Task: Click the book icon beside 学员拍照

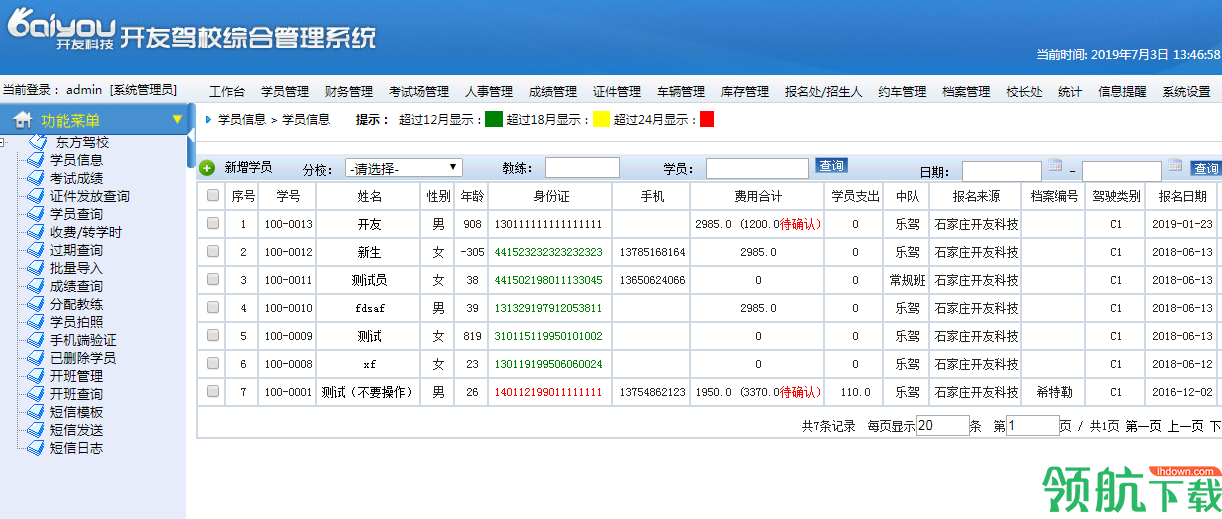Action: click(36, 322)
